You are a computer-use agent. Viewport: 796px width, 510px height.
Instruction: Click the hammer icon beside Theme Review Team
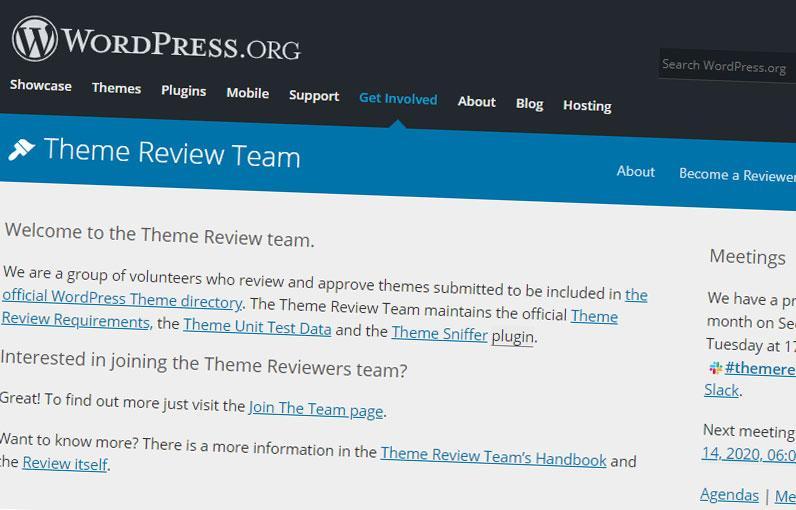tap(21, 150)
